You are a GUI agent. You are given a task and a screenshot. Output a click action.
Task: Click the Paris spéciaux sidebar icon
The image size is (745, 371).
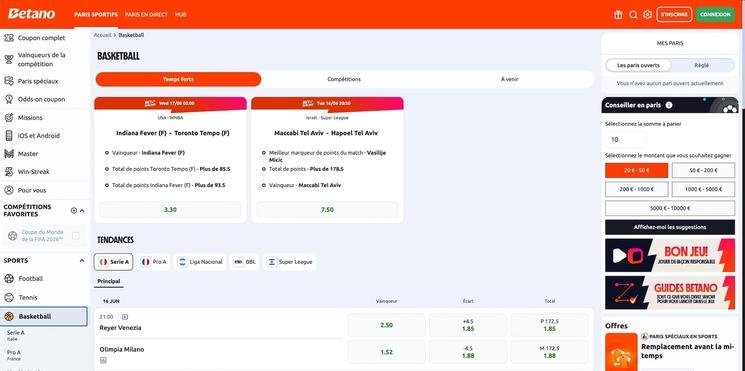point(9,81)
